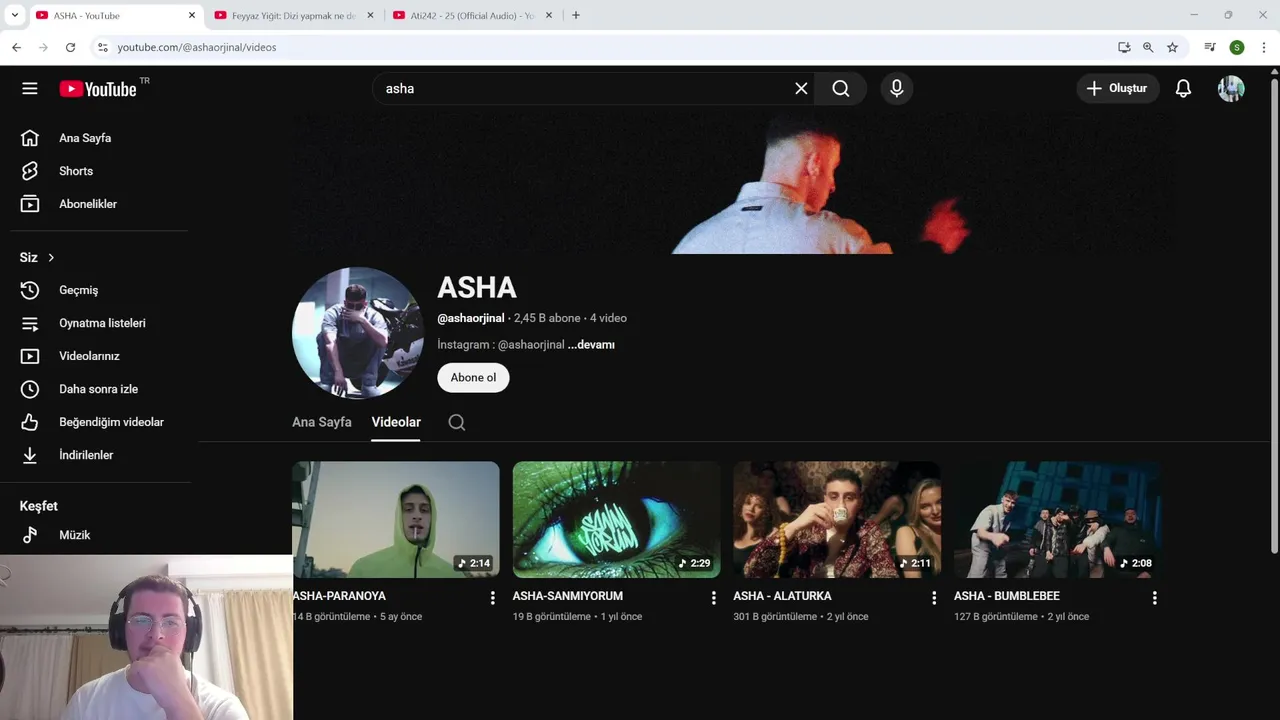This screenshot has height=720, width=1280.
Task: Open the ASHA-SANMIYORUM video thumbnail
Action: tap(617, 519)
